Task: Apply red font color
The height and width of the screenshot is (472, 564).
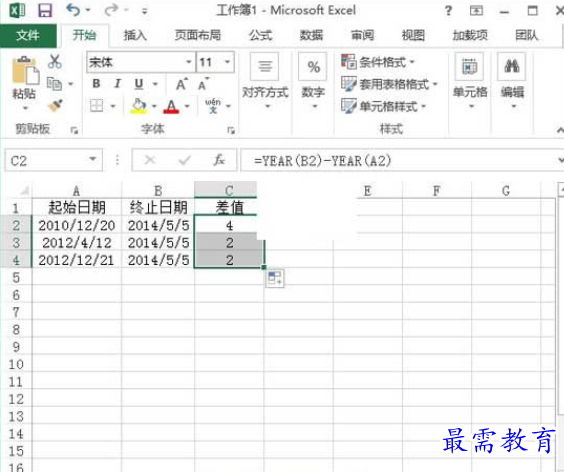Action: pos(171,106)
